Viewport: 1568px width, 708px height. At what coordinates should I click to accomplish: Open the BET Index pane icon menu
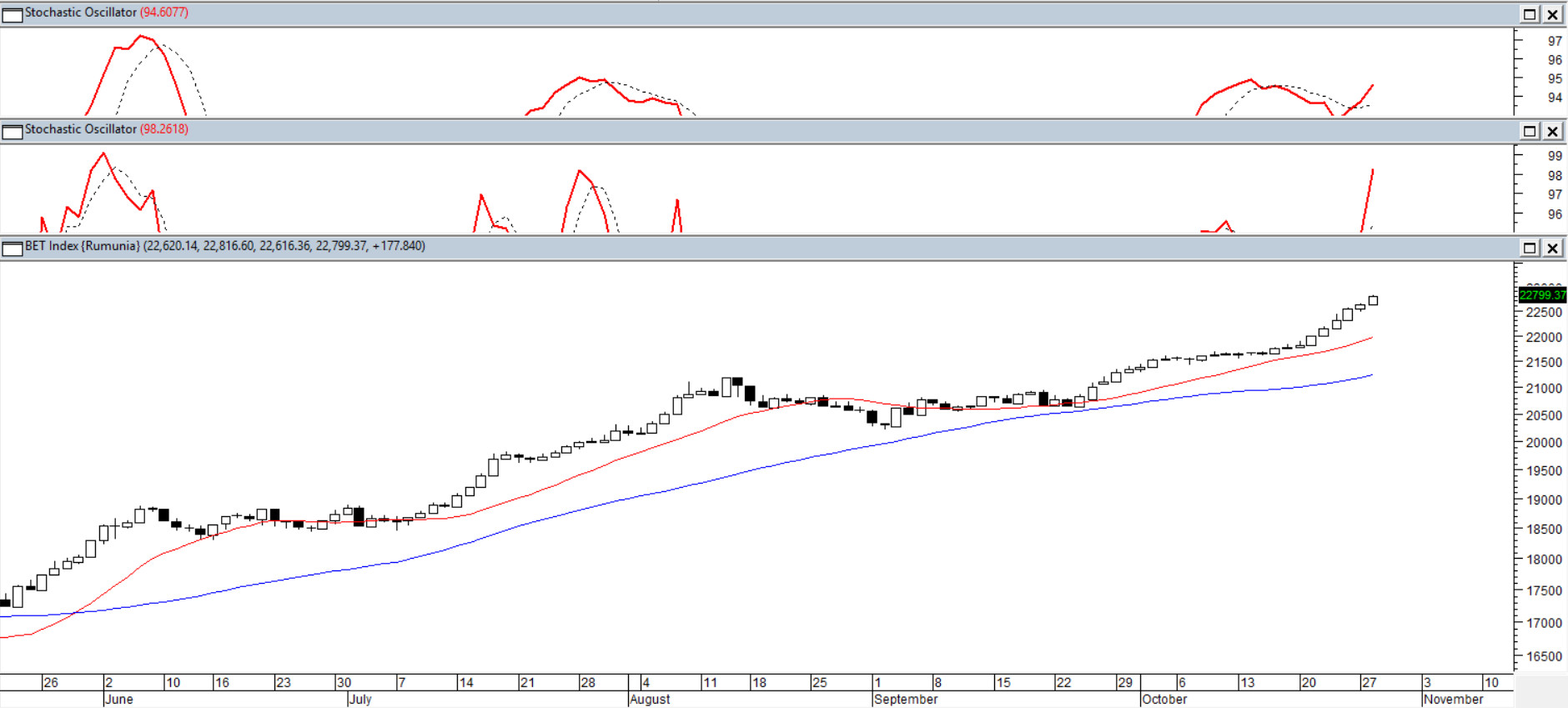pyautogui.click(x=13, y=248)
